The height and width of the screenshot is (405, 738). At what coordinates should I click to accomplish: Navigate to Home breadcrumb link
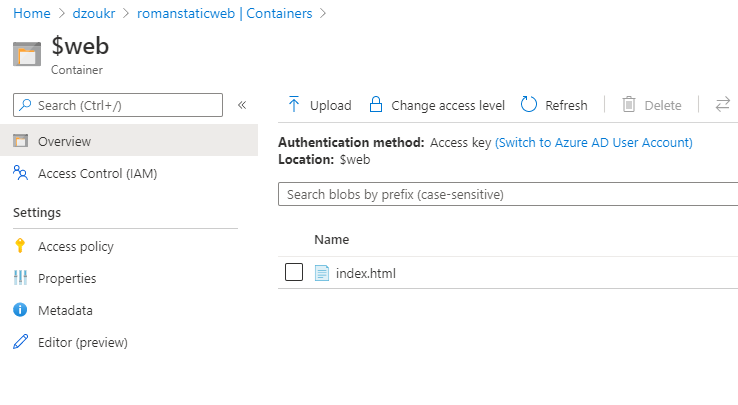coord(30,13)
